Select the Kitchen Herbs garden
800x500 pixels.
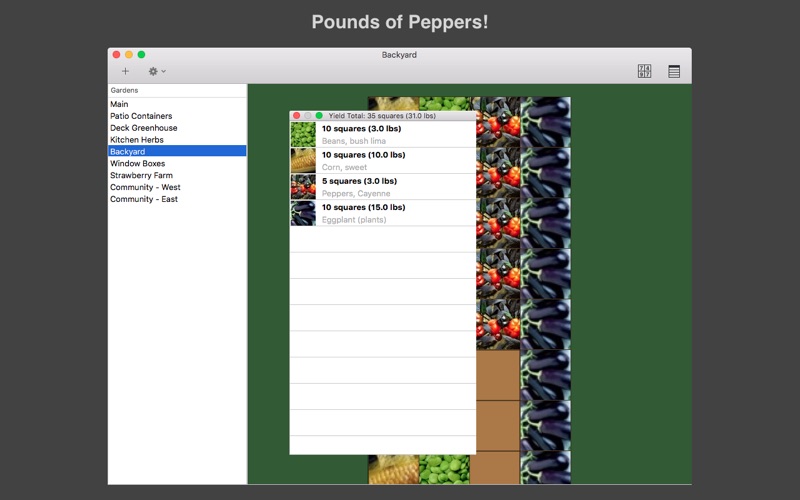point(177,139)
